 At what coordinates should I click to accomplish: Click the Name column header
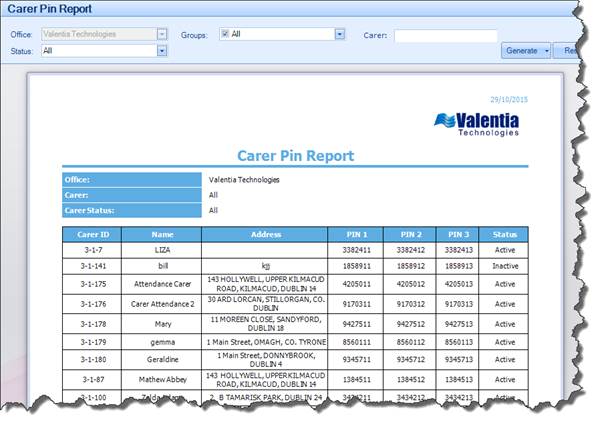point(162,235)
